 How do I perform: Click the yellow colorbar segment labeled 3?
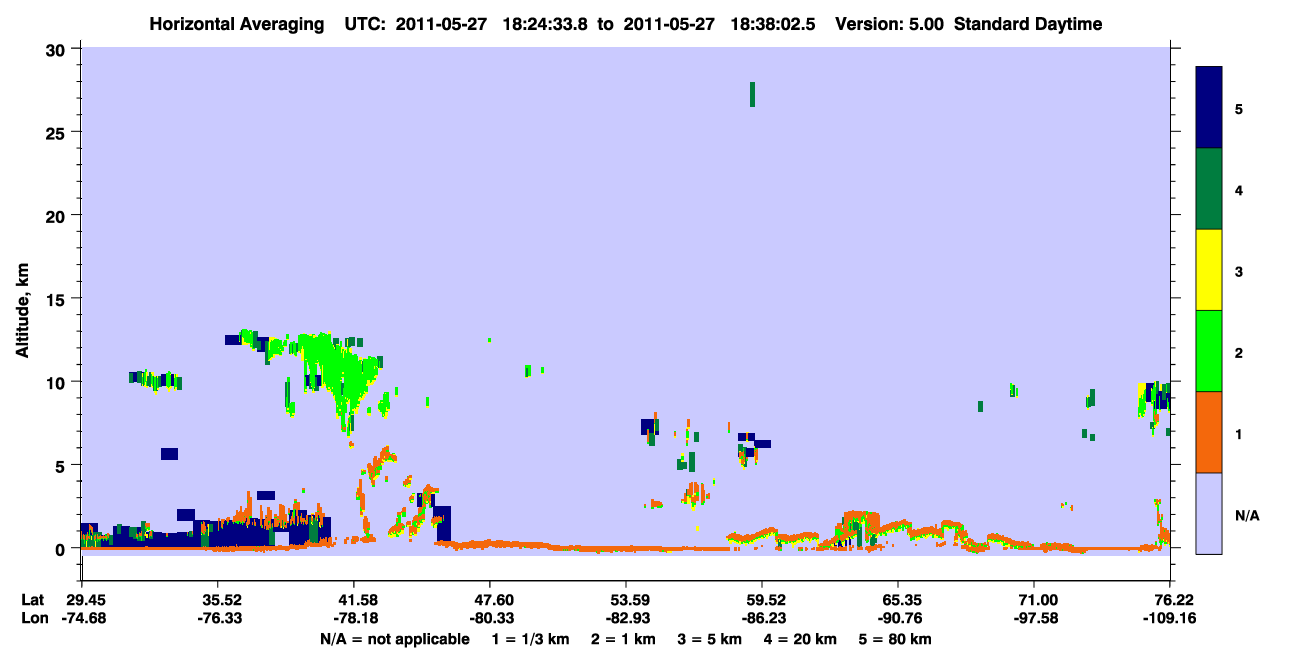click(x=1209, y=270)
